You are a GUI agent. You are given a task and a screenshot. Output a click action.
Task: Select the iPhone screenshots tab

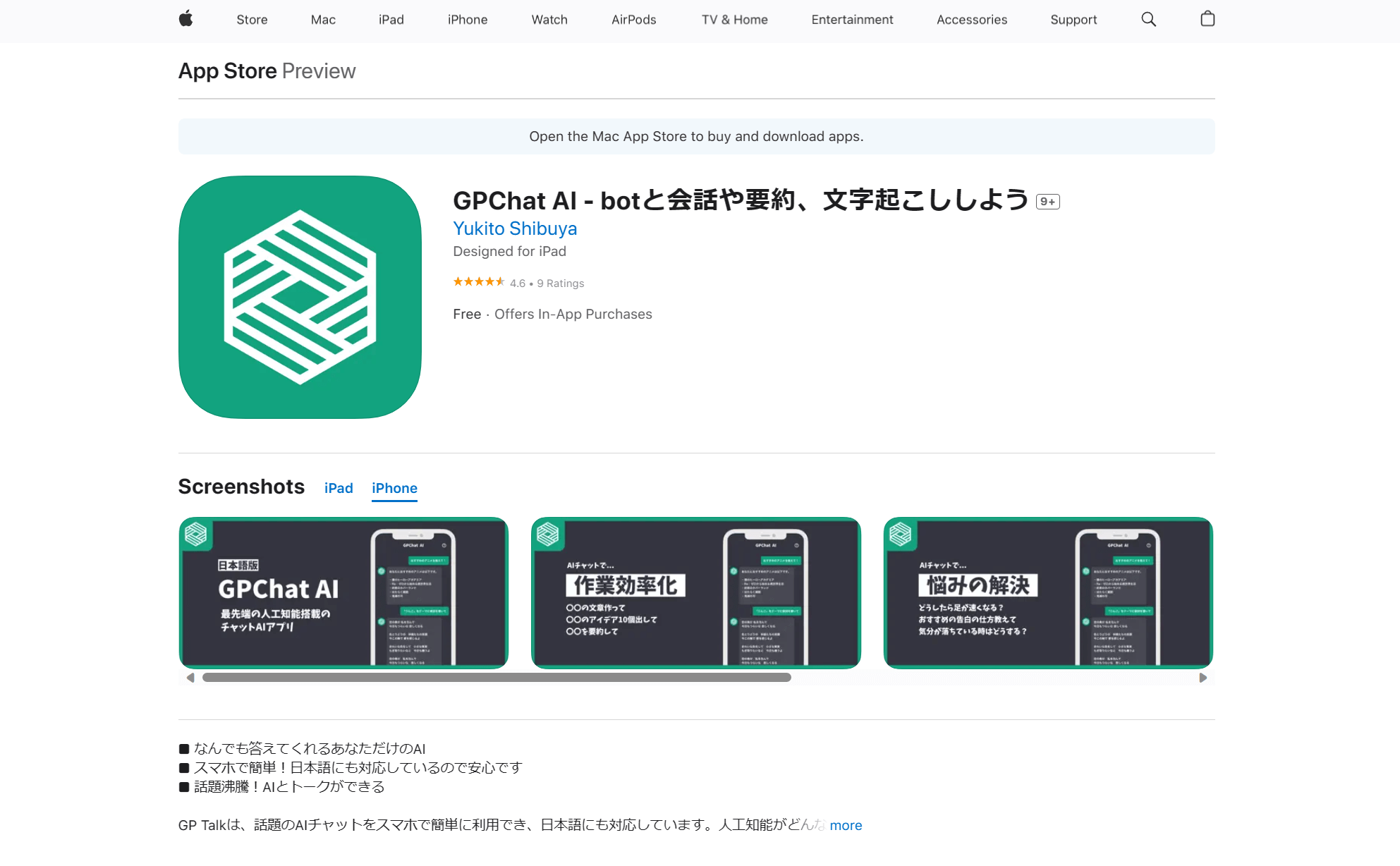pyautogui.click(x=394, y=488)
